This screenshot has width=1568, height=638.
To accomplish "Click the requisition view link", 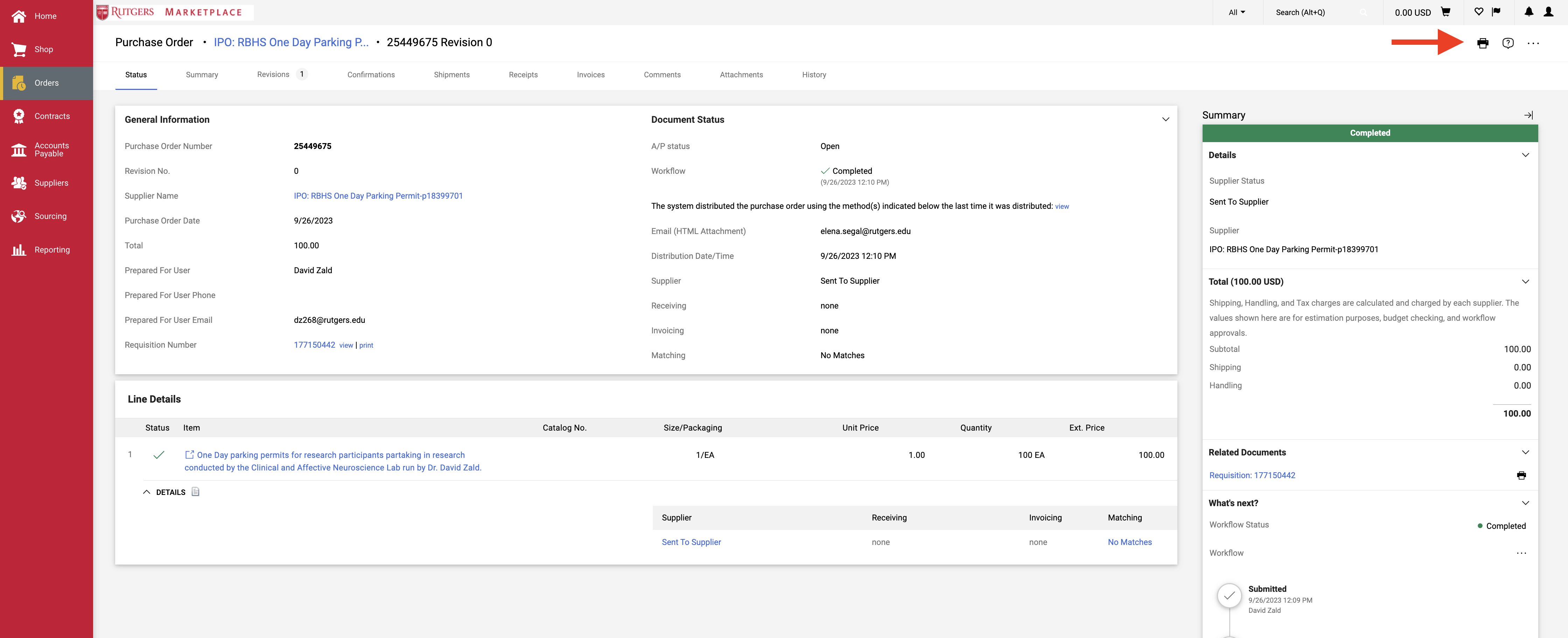I will (x=346, y=346).
